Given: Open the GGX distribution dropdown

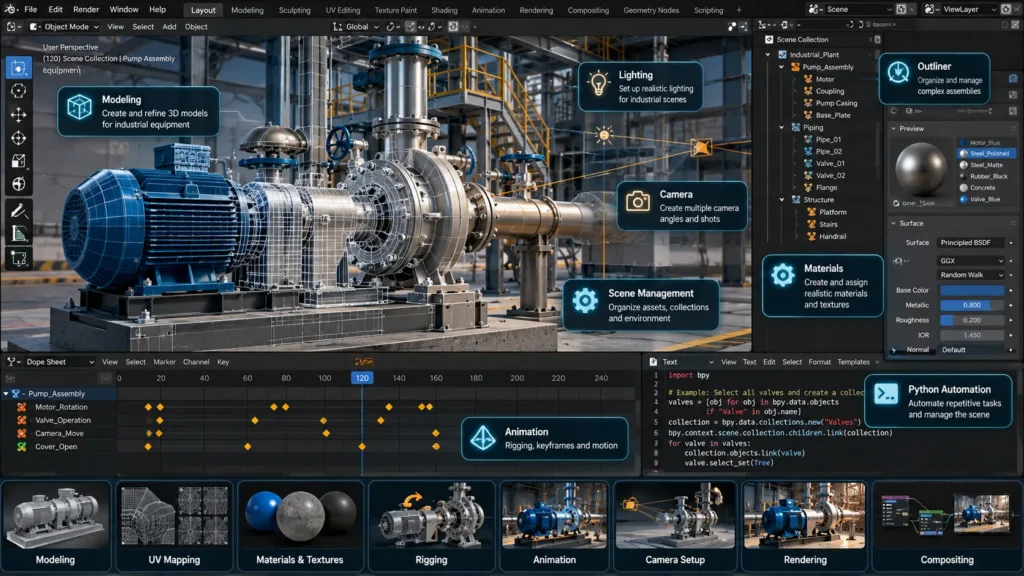Looking at the screenshot, I should coord(971,261).
